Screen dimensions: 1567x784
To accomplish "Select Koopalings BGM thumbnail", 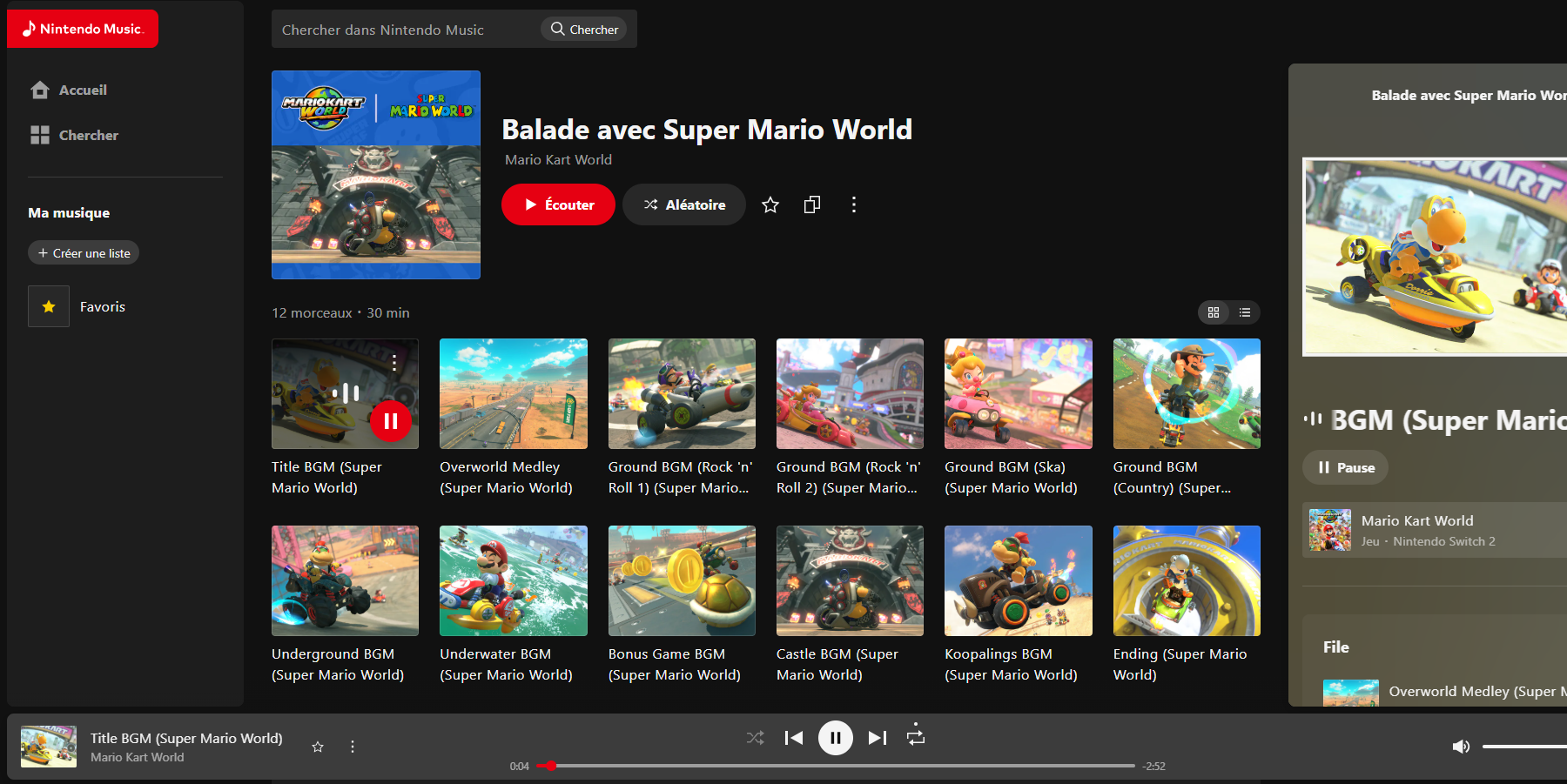I will coord(1019,580).
